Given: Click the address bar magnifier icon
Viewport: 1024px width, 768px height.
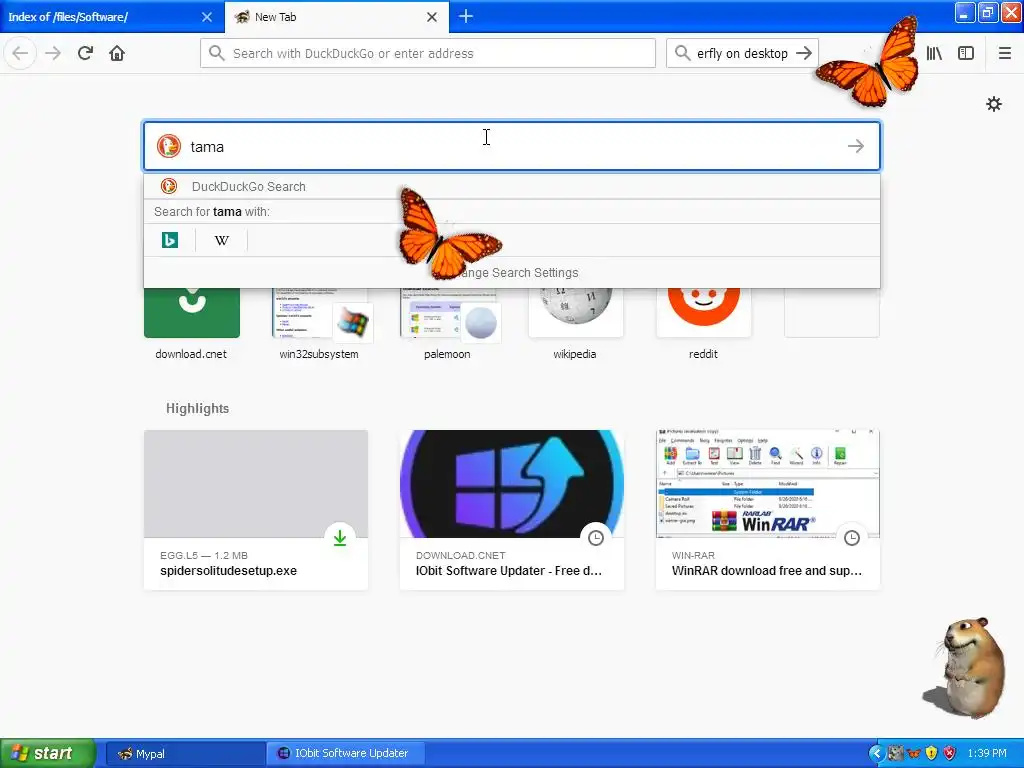Looking at the screenshot, I should [217, 53].
